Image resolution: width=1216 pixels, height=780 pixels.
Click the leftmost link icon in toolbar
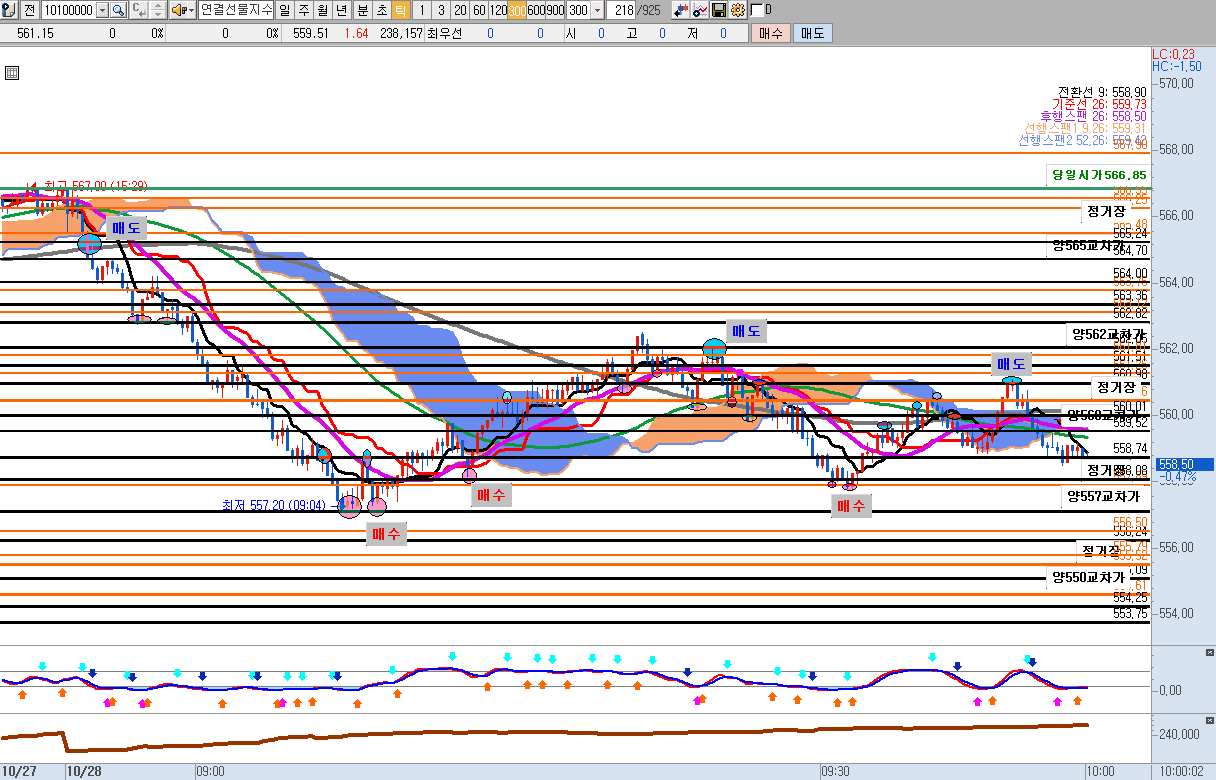(9, 10)
